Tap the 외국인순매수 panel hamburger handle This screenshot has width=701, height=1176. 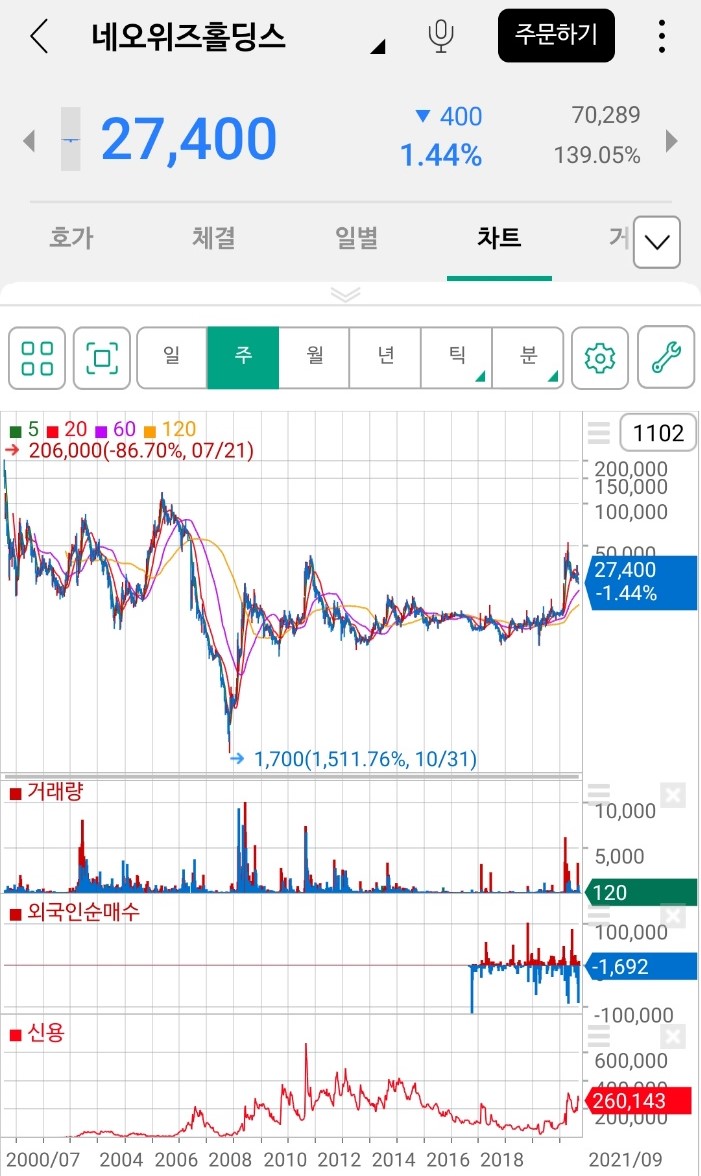598,914
